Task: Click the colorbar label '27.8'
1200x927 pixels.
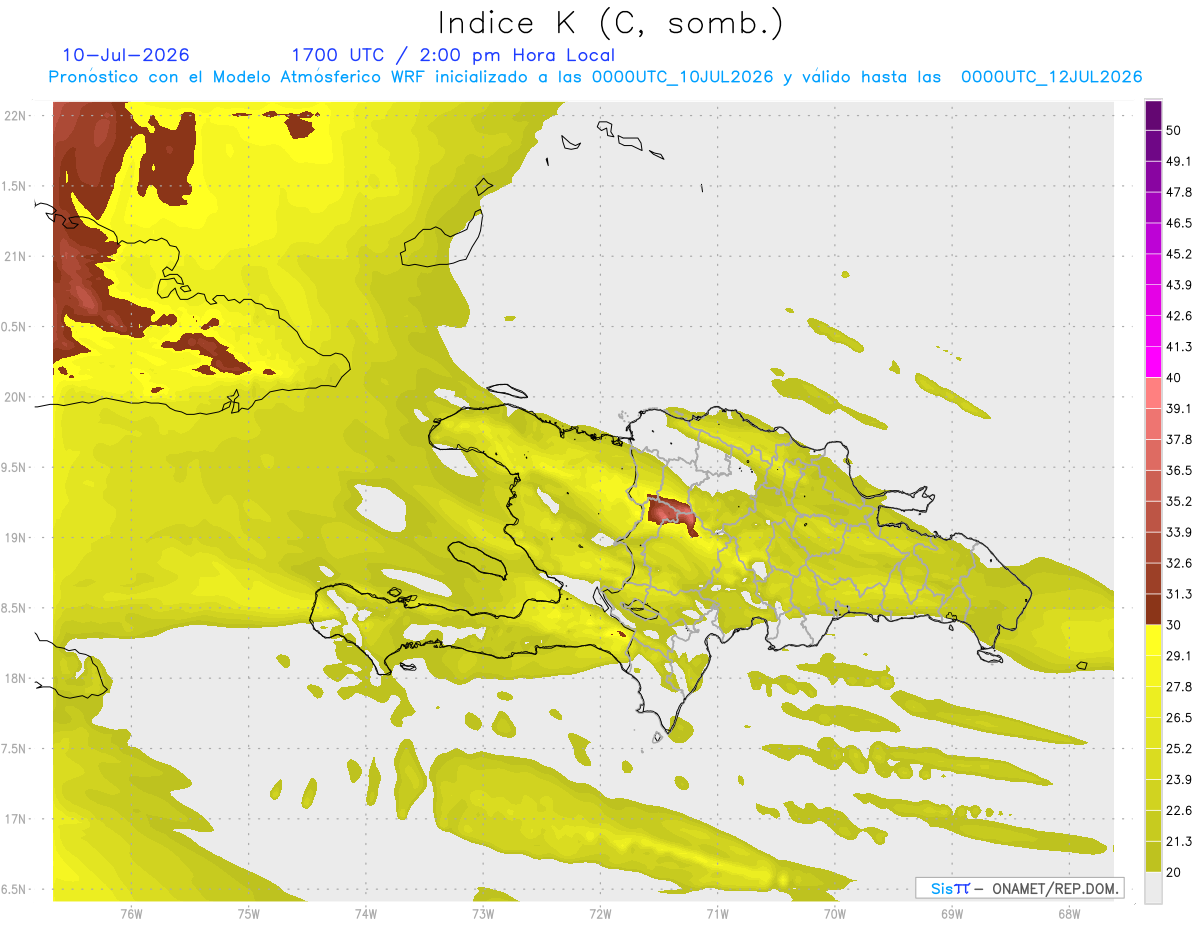Action: (1179, 686)
